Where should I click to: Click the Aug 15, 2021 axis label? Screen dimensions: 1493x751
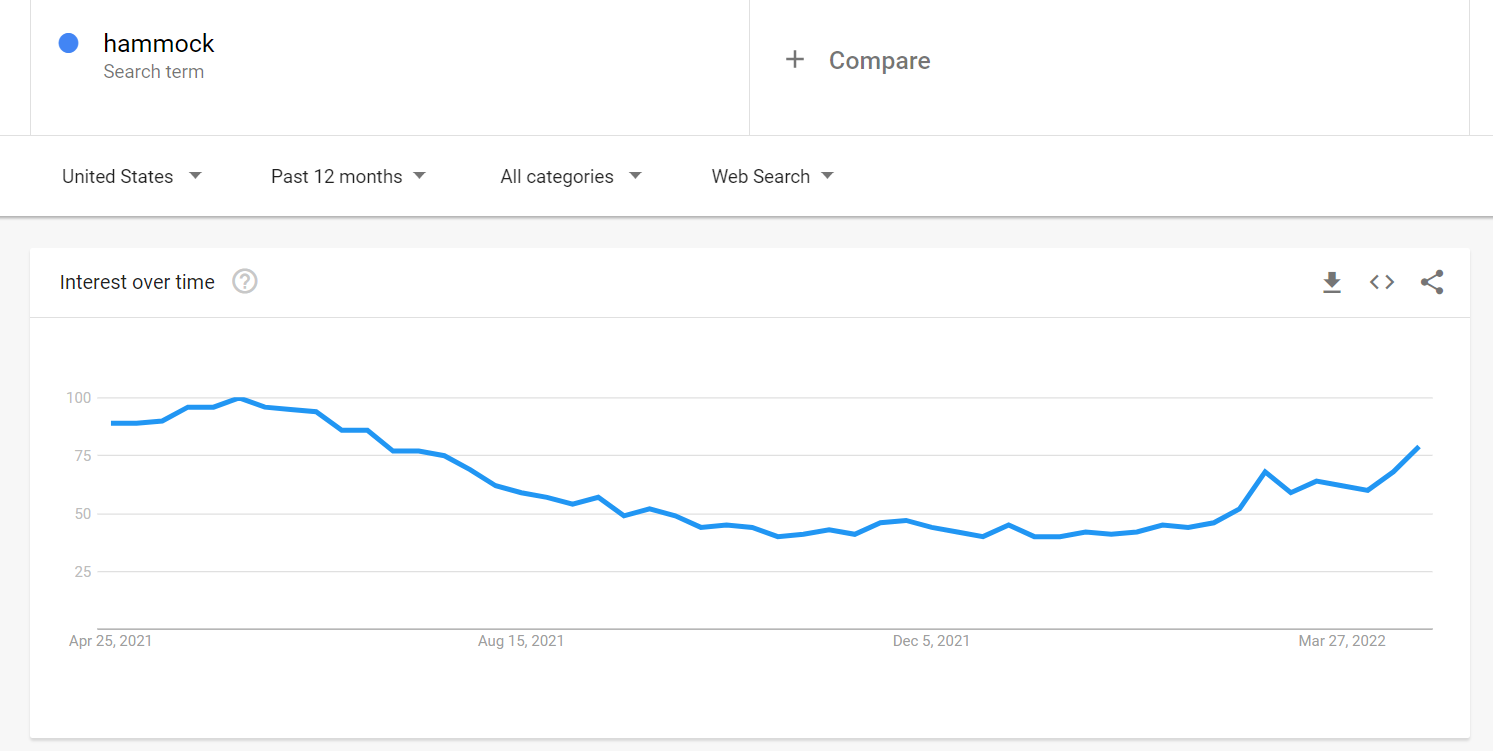tap(521, 641)
